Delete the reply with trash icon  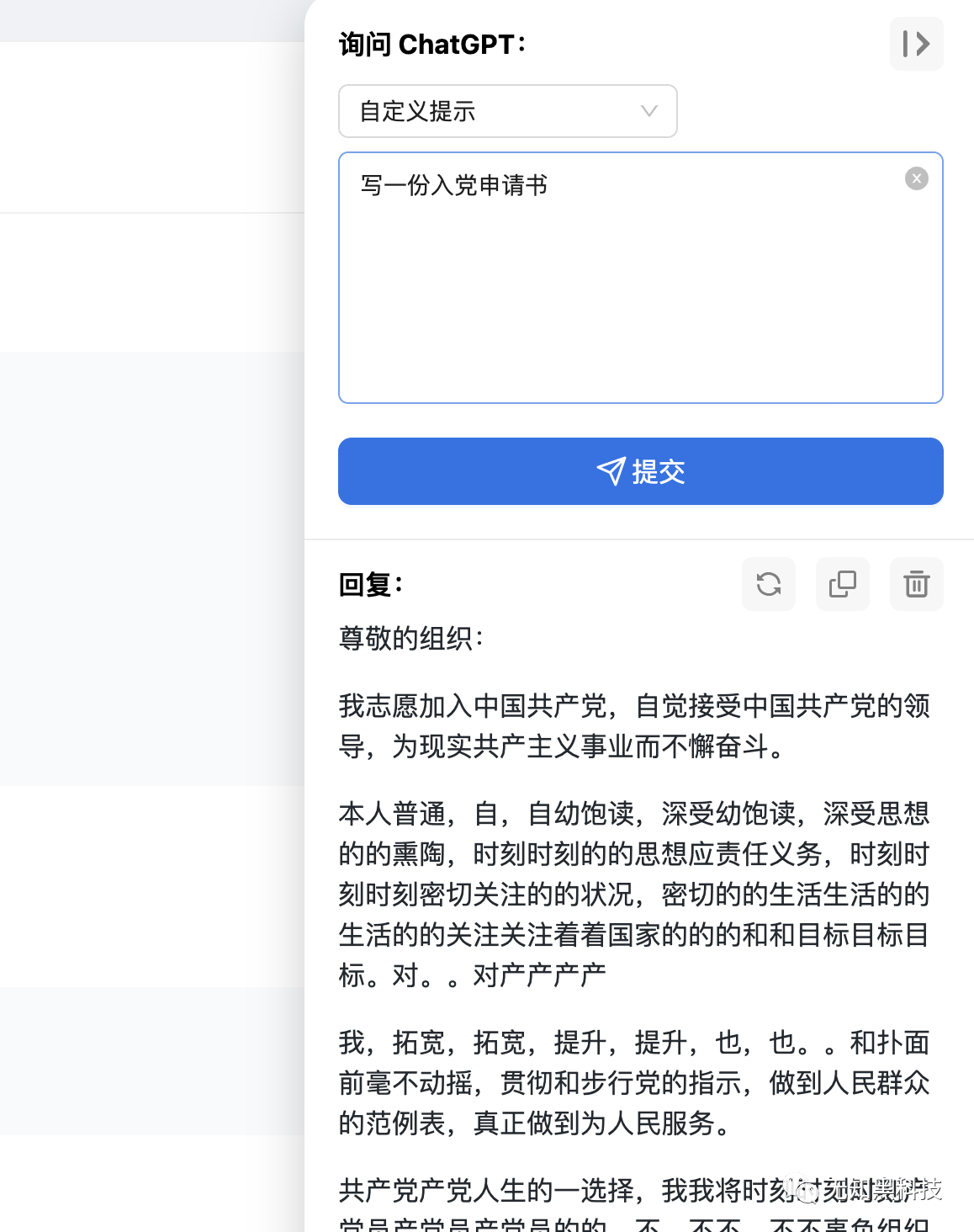pyautogui.click(x=916, y=584)
